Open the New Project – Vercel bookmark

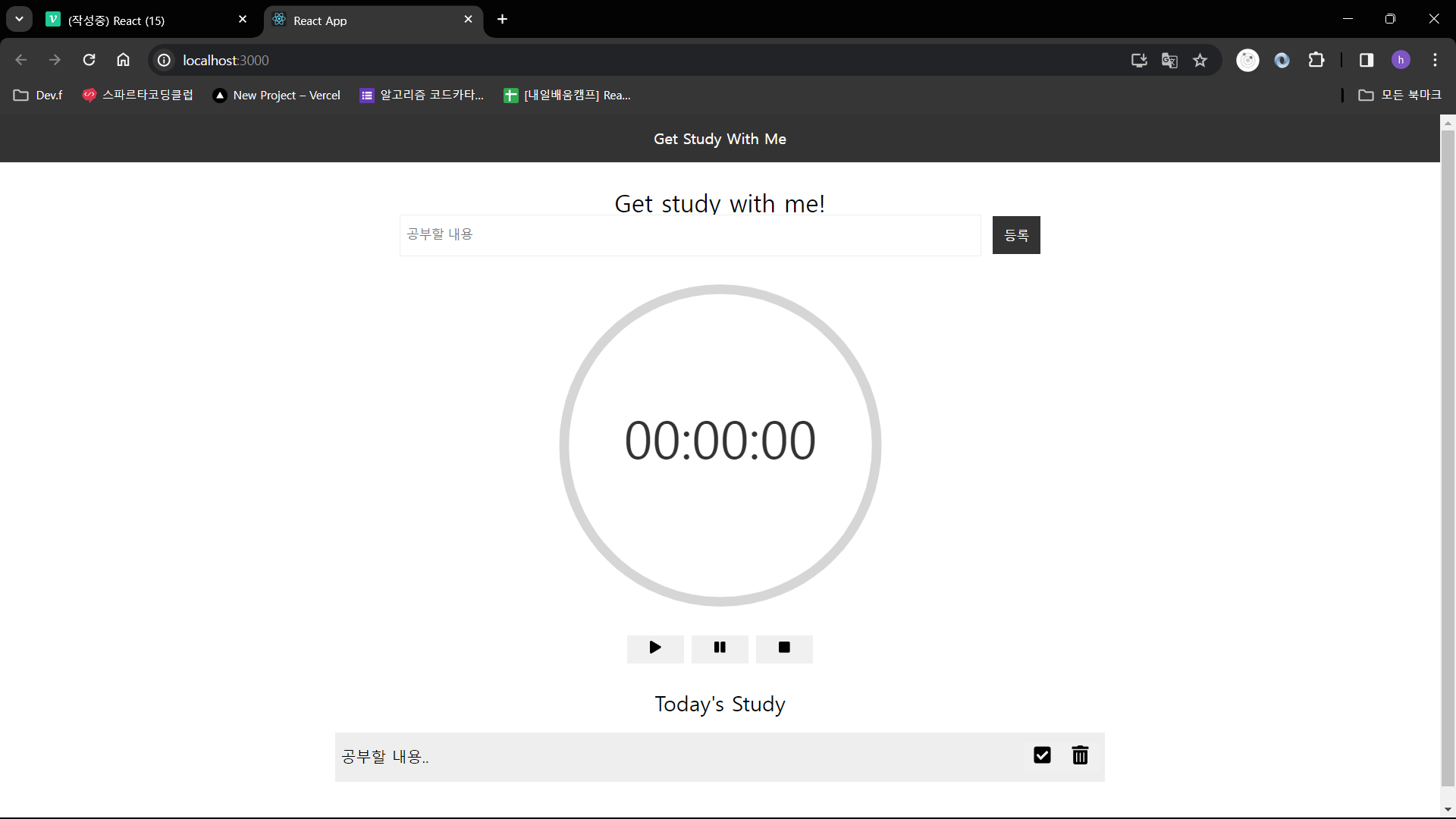277,95
